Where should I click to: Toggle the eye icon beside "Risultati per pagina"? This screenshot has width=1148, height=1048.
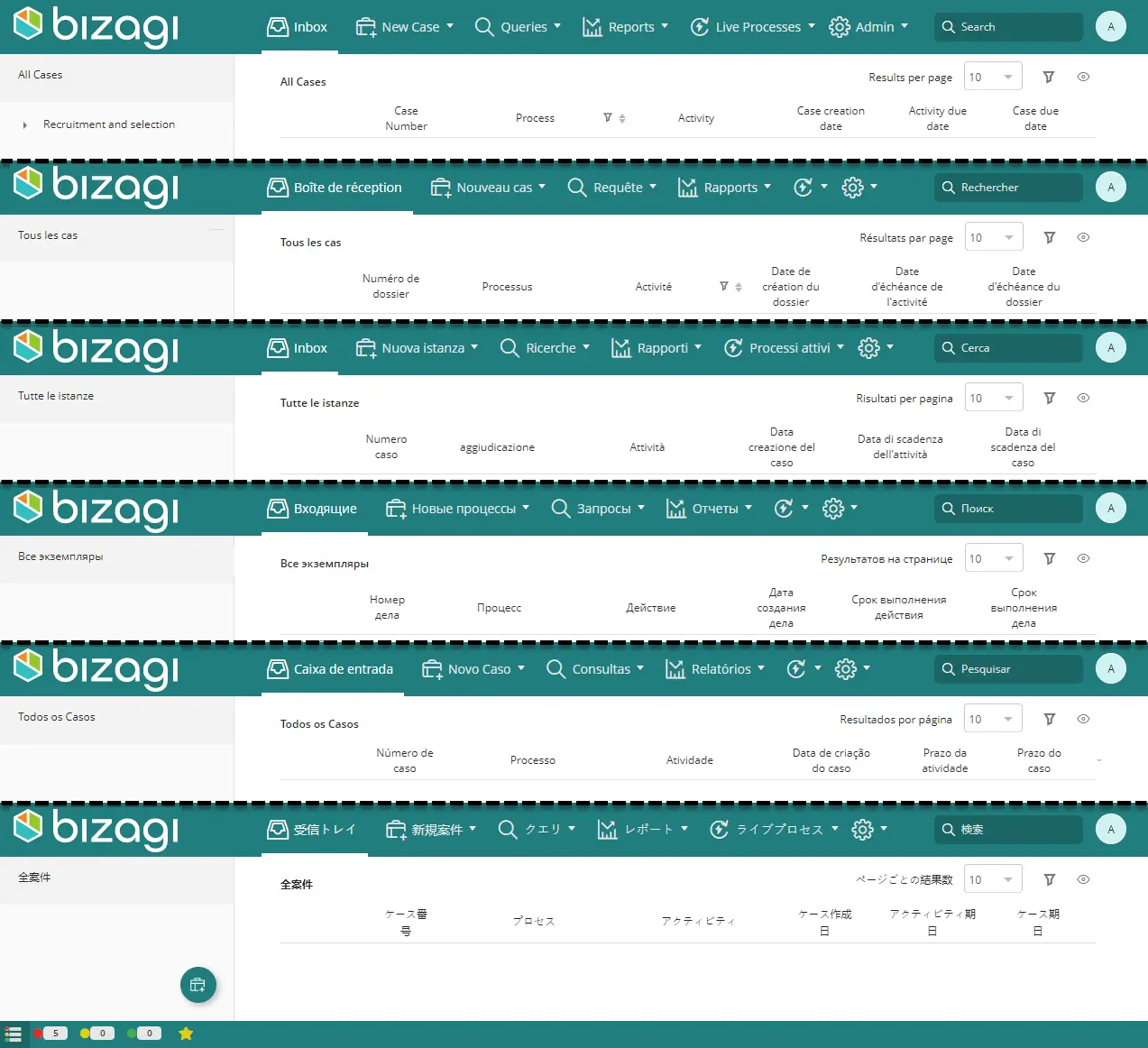(1084, 398)
